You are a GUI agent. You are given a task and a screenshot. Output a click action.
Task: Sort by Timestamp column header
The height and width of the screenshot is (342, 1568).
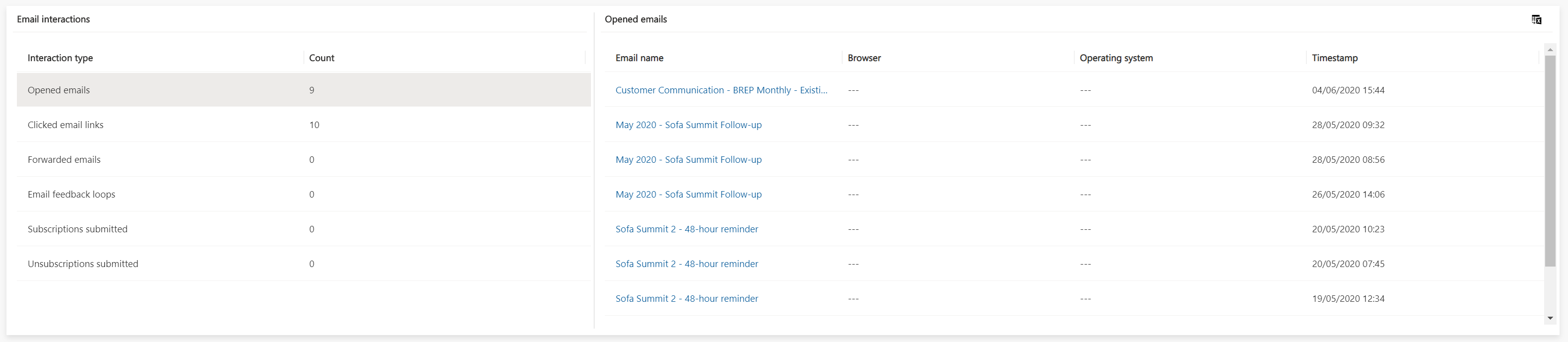(1334, 58)
